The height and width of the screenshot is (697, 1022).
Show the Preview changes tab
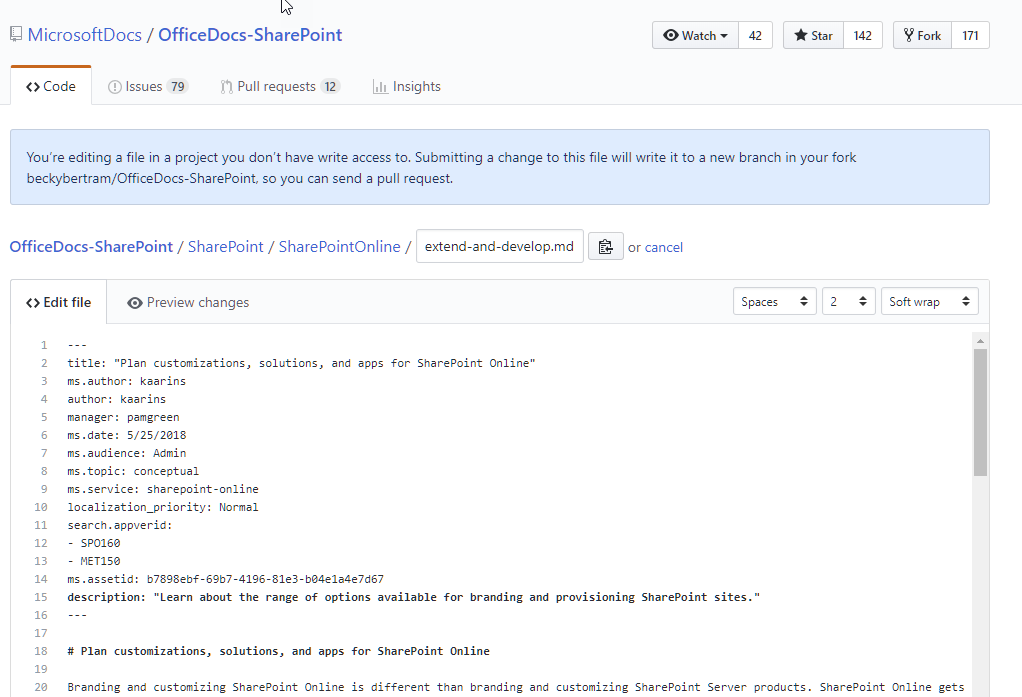188,303
